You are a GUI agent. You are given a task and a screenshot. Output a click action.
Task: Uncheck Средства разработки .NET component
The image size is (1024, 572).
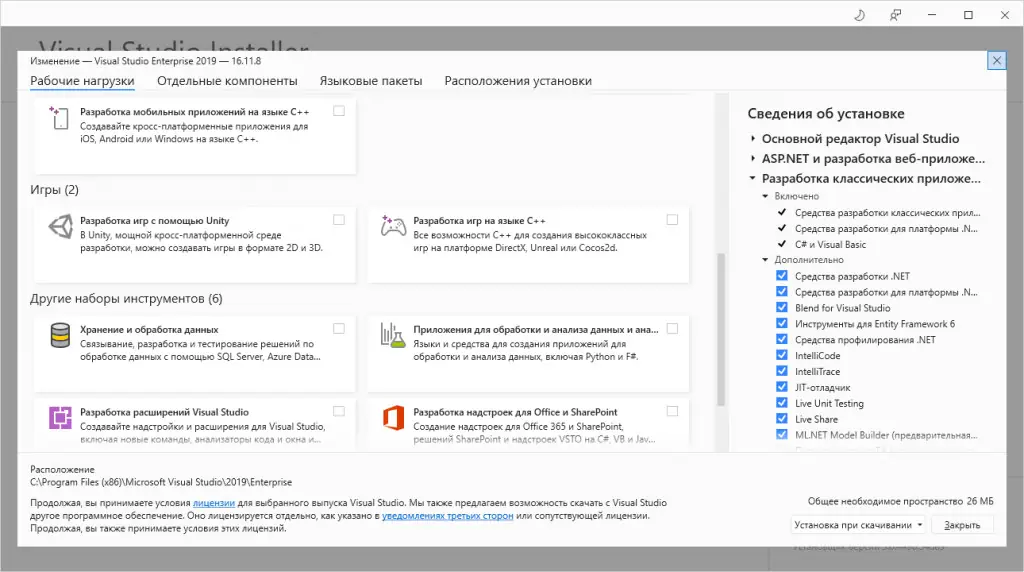click(782, 276)
